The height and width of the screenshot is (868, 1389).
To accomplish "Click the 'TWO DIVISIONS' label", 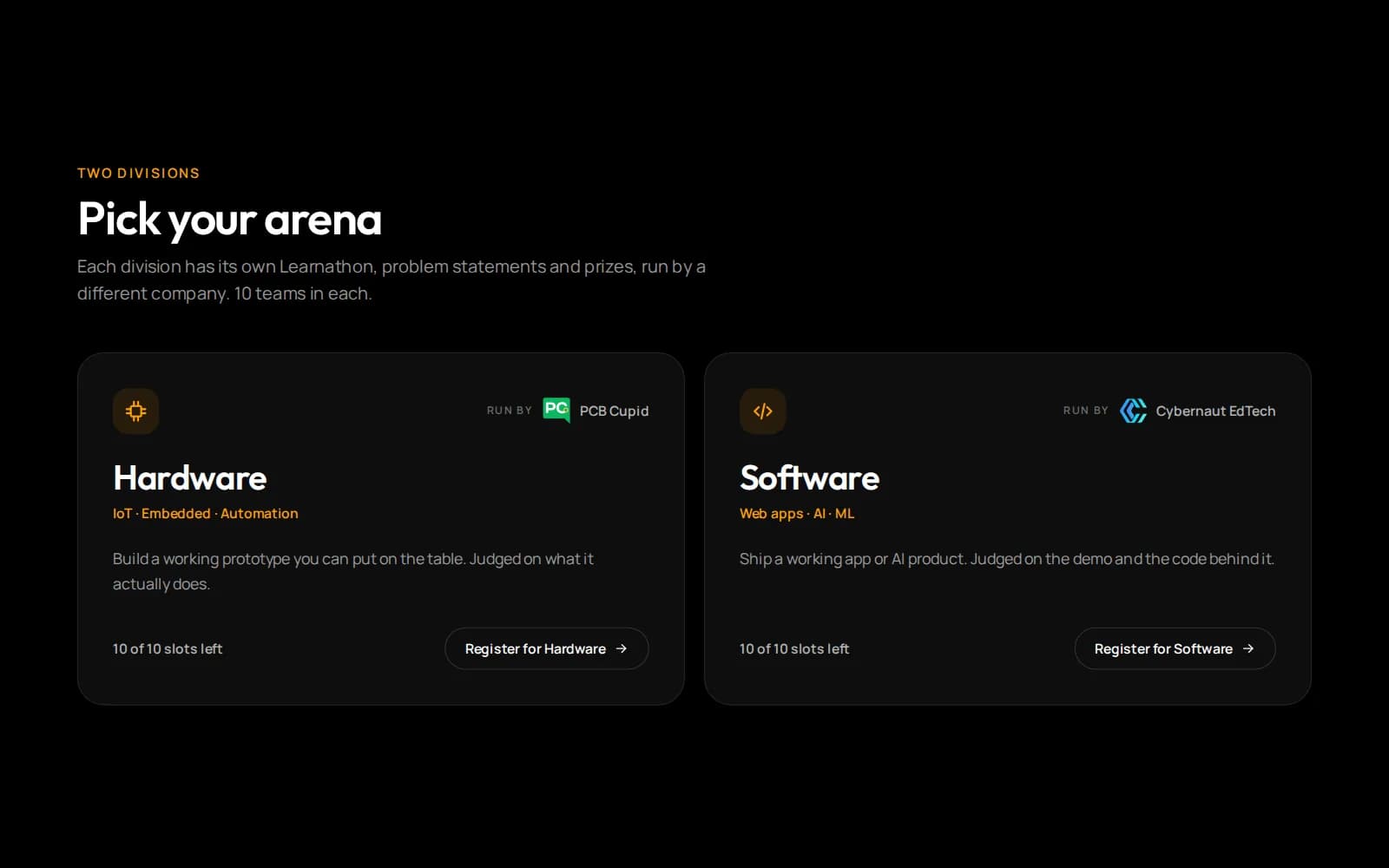I will tap(138, 173).
